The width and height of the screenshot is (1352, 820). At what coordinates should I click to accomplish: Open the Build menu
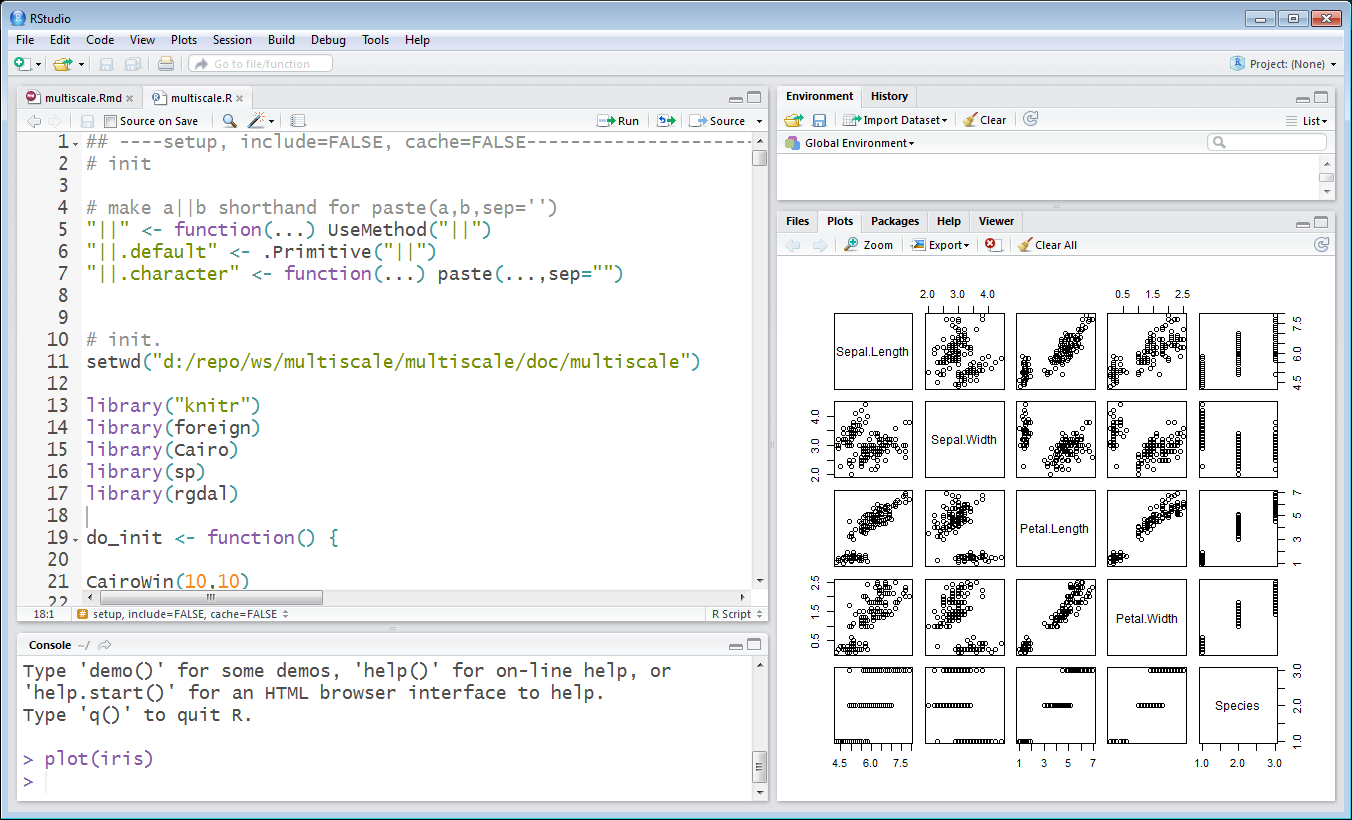coord(281,40)
